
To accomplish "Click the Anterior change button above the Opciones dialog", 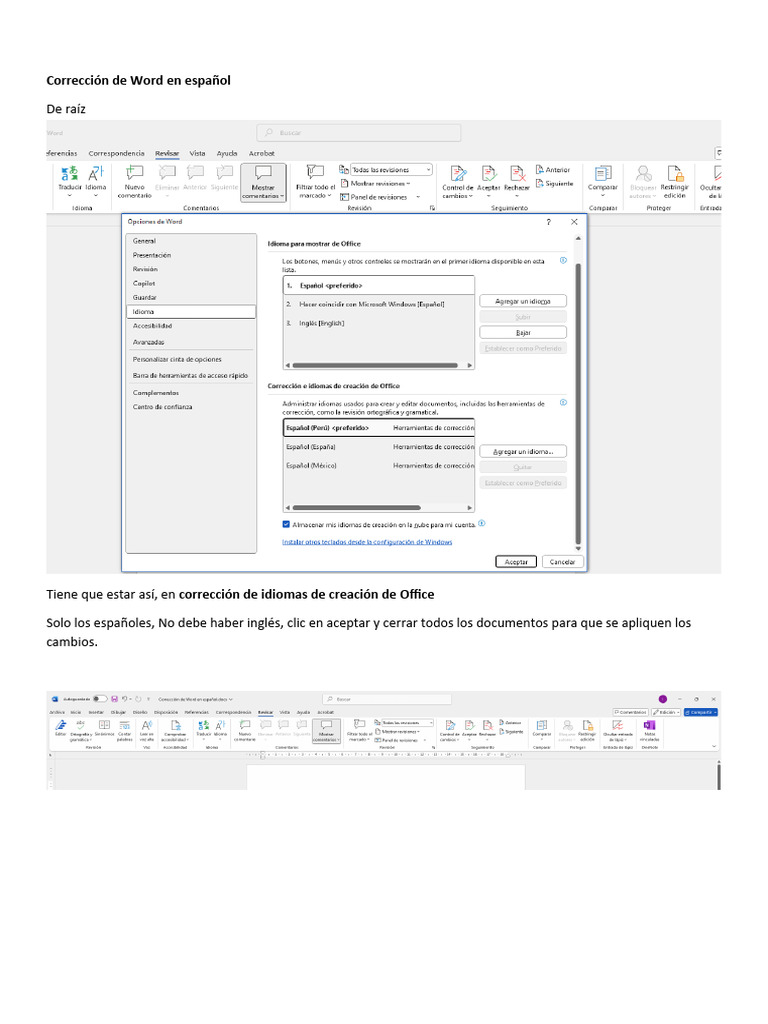I will click(553, 170).
